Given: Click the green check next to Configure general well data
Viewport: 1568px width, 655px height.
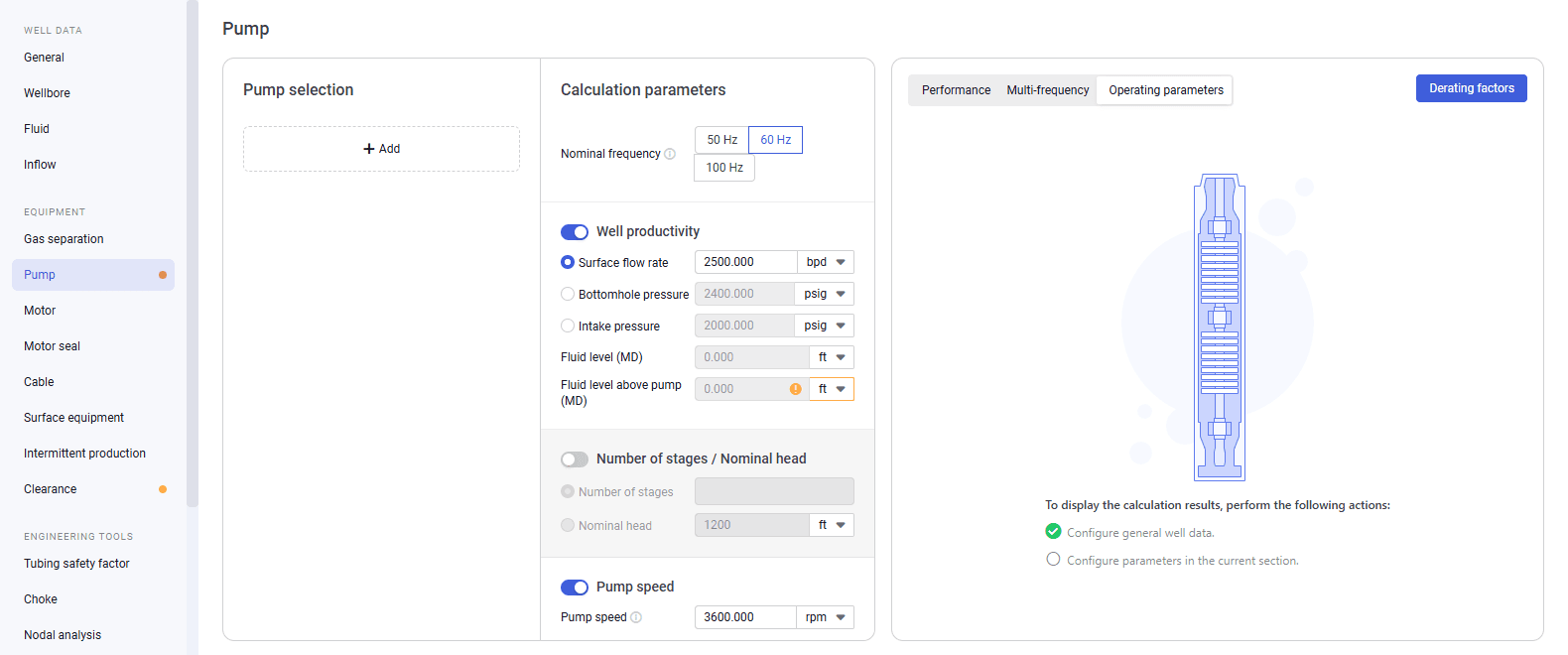Looking at the screenshot, I should click(1054, 532).
